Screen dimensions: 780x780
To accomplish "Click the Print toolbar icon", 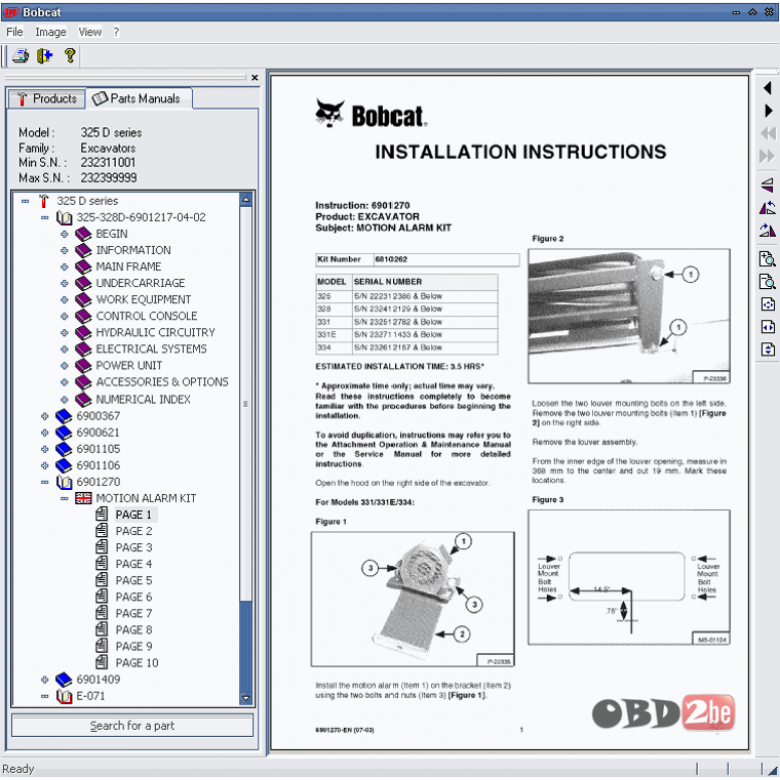I will pyautogui.click(x=20, y=56).
